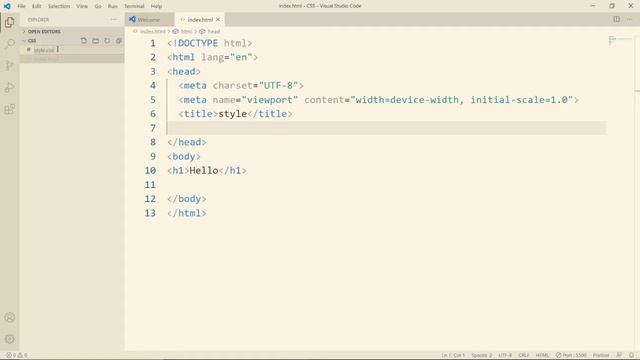Collapse all folders in Explorer
The height and width of the screenshot is (360, 640).
[x=119, y=40]
